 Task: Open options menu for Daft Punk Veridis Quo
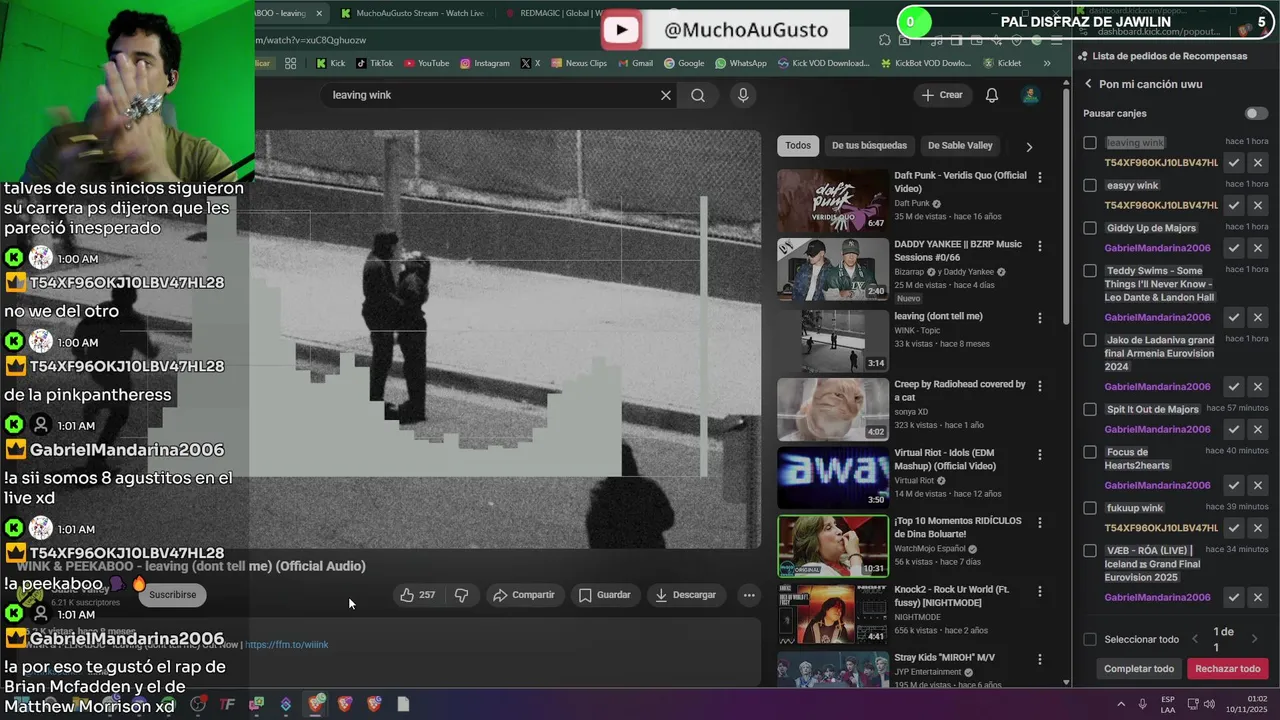click(1040, 177)
